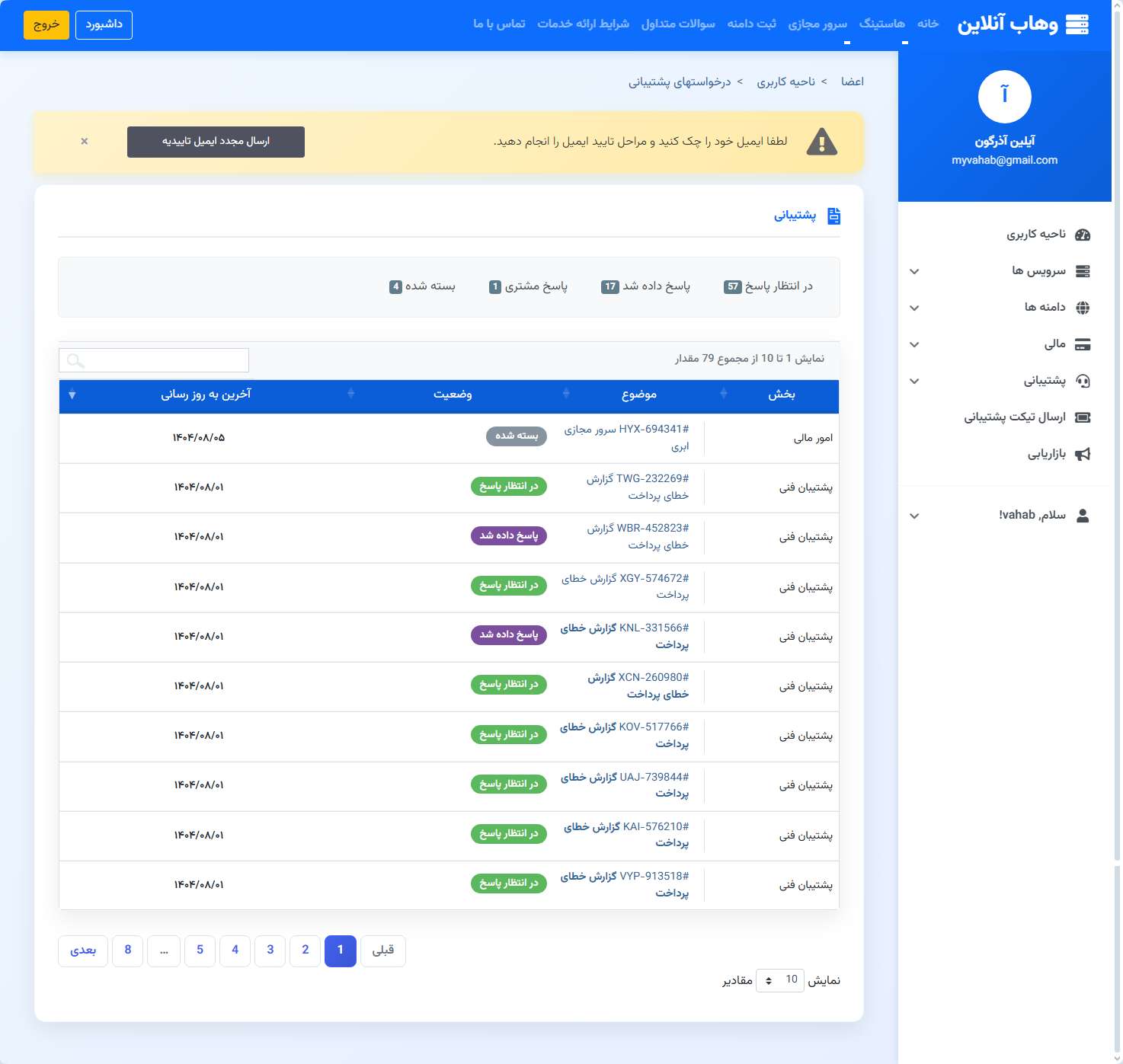The image size is (1123, 1064).
Task: Expand the دامنه ها sidebar chevron
Action: point(914,308)
